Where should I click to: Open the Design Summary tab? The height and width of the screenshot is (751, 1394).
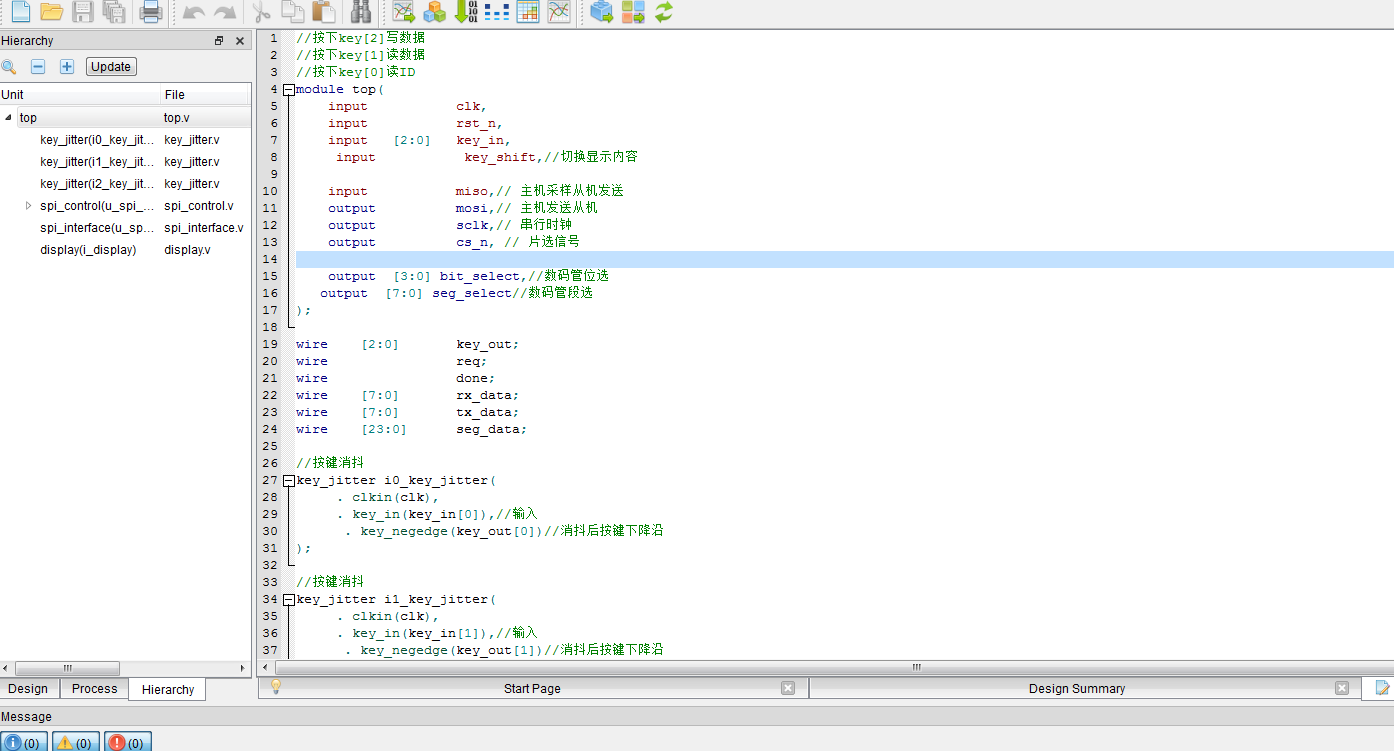click(x=1076, y=689)
